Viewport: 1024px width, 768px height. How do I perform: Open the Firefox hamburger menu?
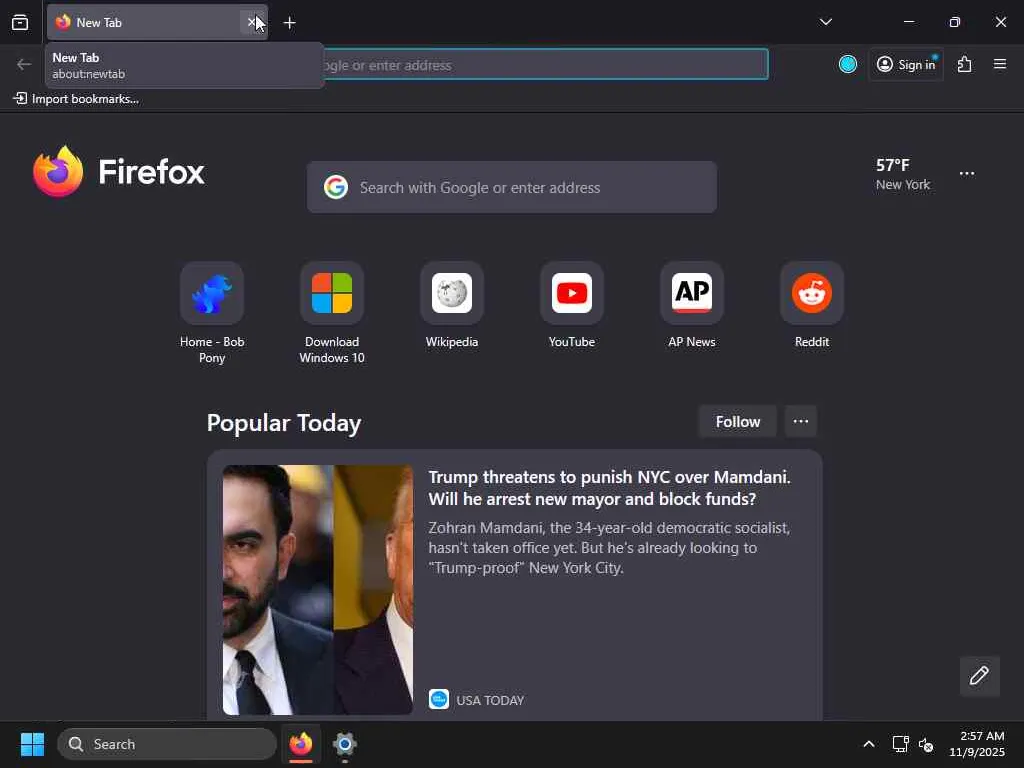(x=1000, y=64)
